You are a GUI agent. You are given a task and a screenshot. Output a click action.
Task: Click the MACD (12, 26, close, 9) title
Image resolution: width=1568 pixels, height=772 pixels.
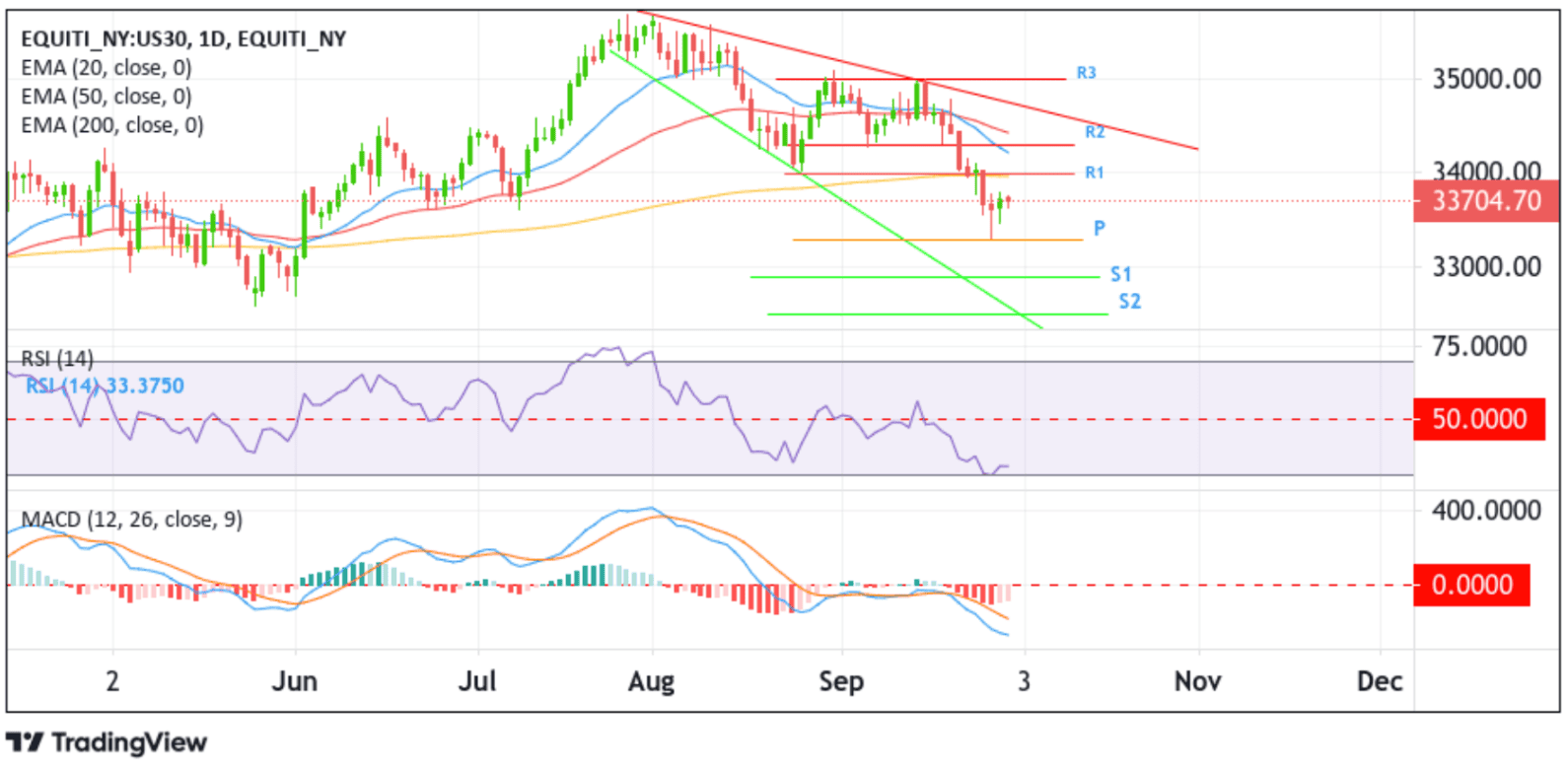click(132, 520)
